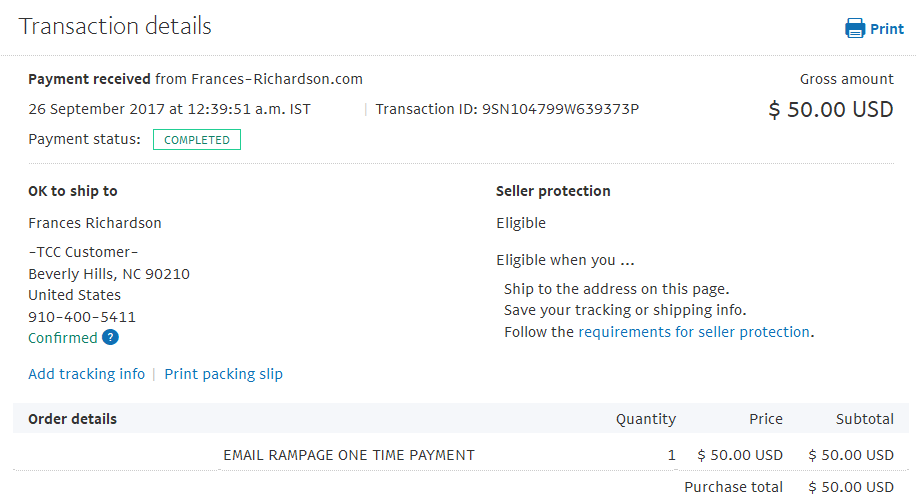
Task: Select the Transaction ID 9SN104799W639373P text
Action: (507, 109)
